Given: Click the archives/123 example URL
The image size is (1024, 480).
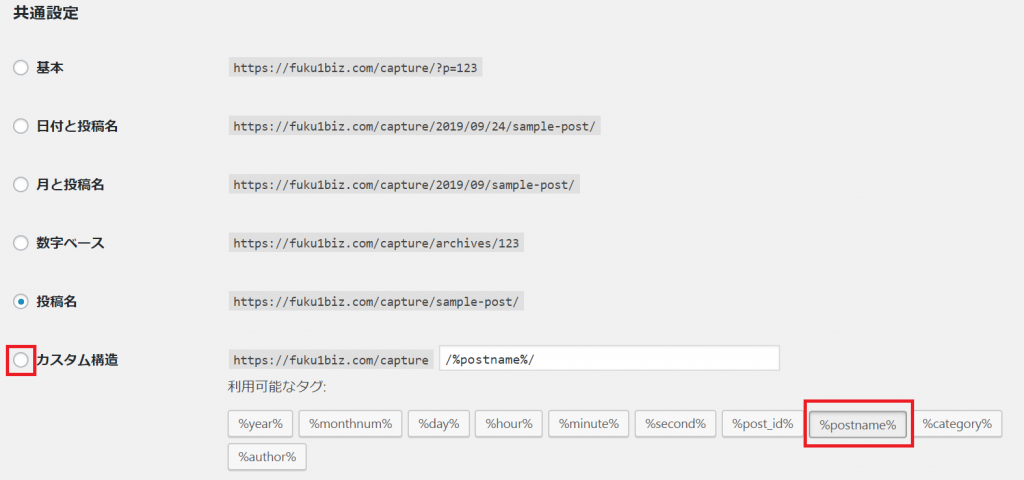Looking at the screenshot, I should [x=376, y=244].
